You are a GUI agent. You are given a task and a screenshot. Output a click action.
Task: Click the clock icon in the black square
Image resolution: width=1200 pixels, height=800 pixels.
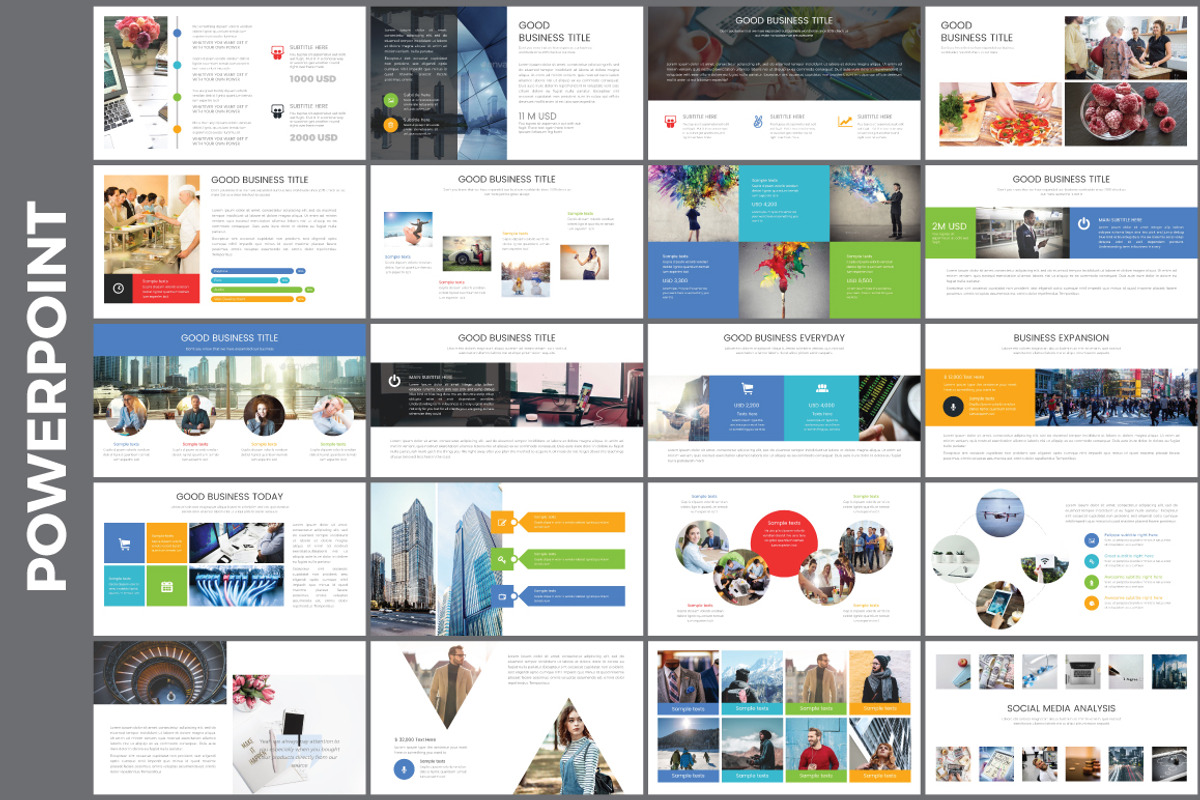pos(119,288)
